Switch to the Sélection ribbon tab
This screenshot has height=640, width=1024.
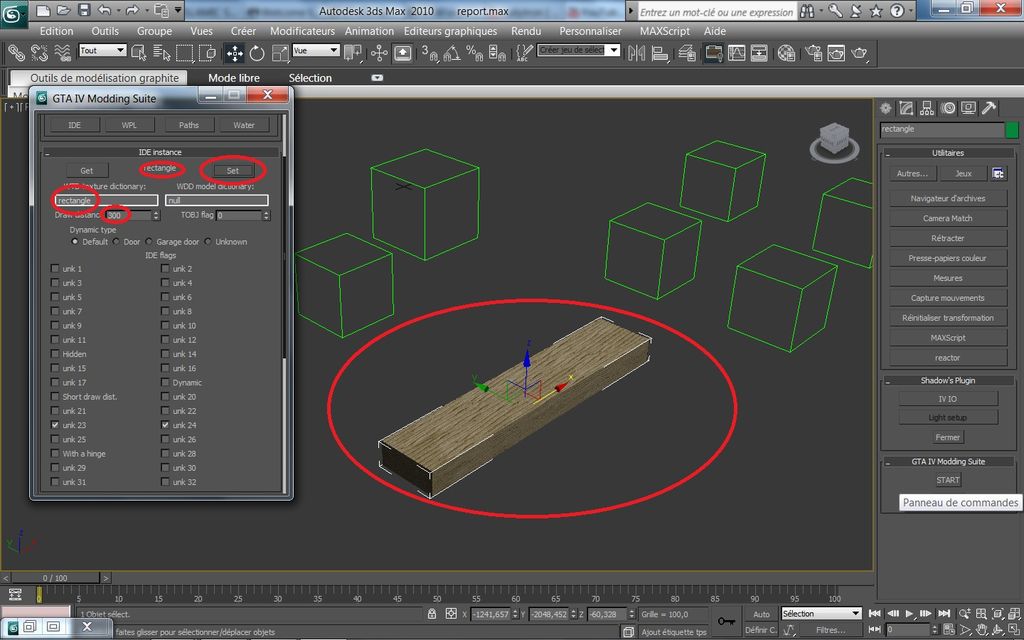coord(310,78)
